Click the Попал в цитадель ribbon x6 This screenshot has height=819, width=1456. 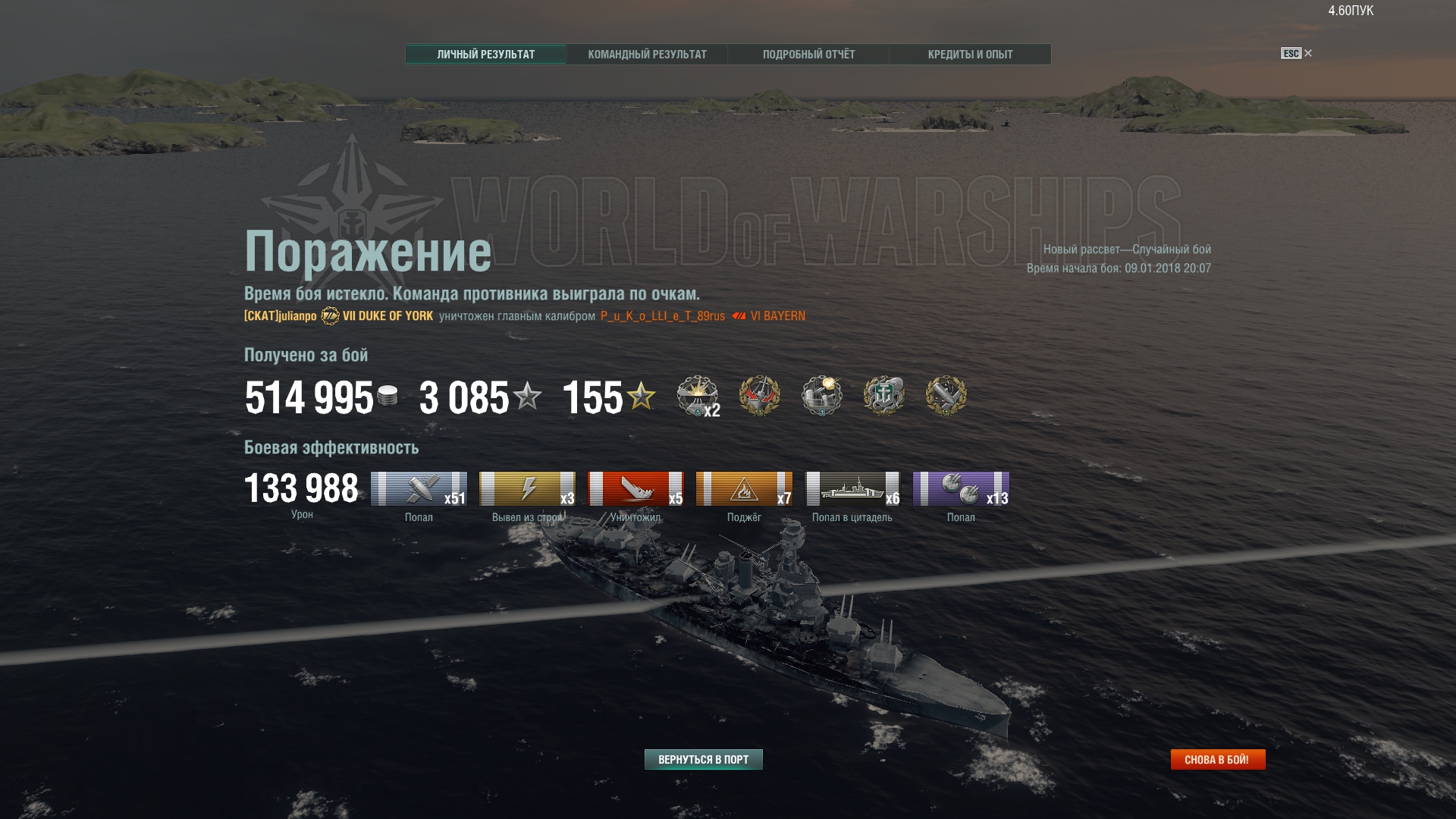tap(852, 488)
